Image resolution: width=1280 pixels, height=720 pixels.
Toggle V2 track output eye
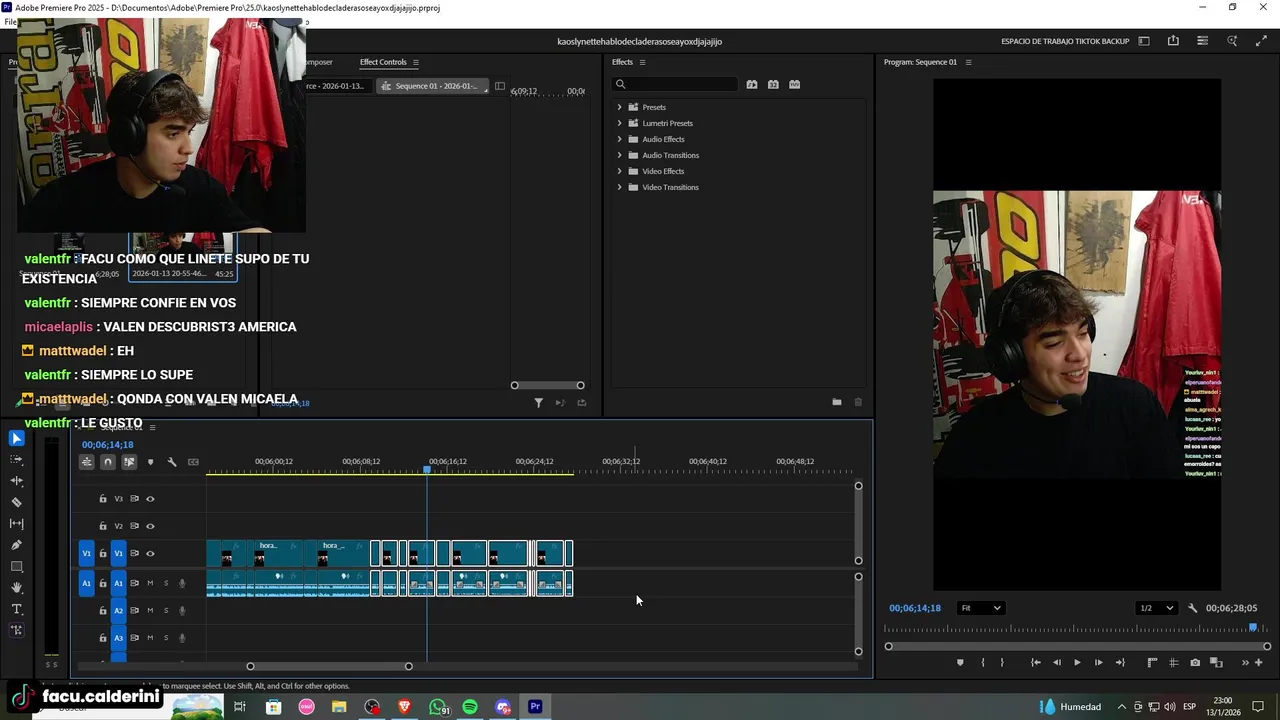click(150, 526)
